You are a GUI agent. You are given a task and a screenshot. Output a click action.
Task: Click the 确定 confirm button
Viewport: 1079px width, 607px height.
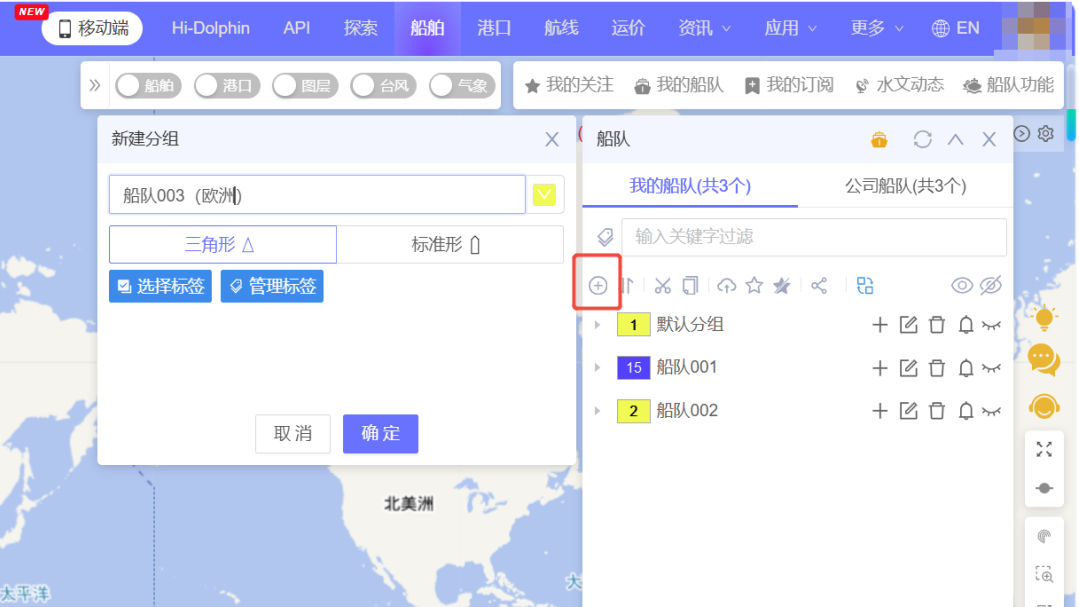(380, 434)
